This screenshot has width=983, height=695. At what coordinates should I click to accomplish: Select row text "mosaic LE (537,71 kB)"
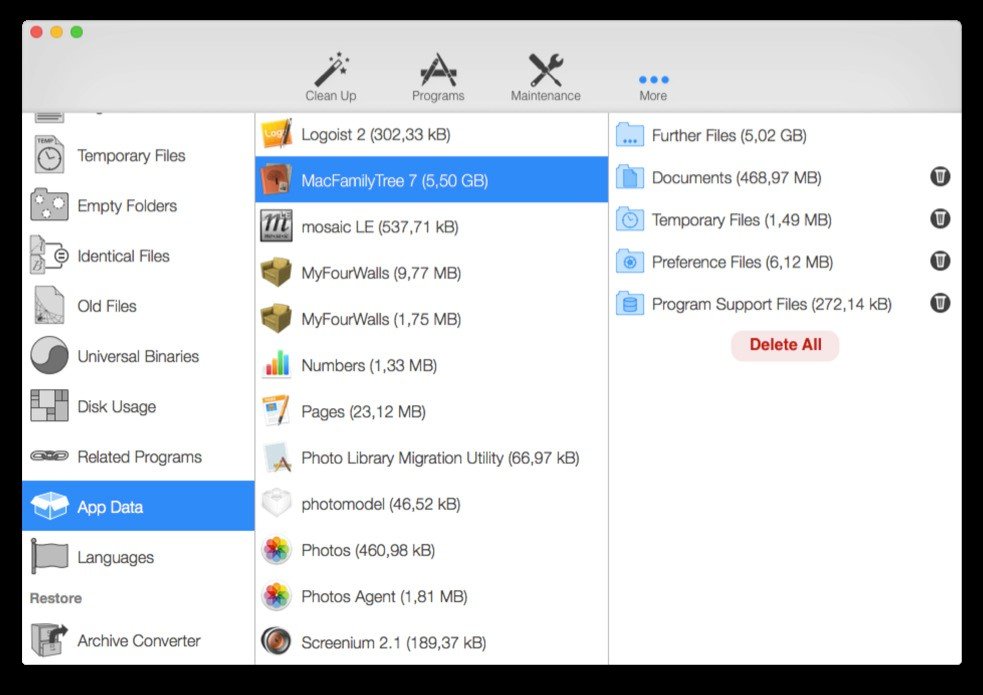[x=380, y=227]
